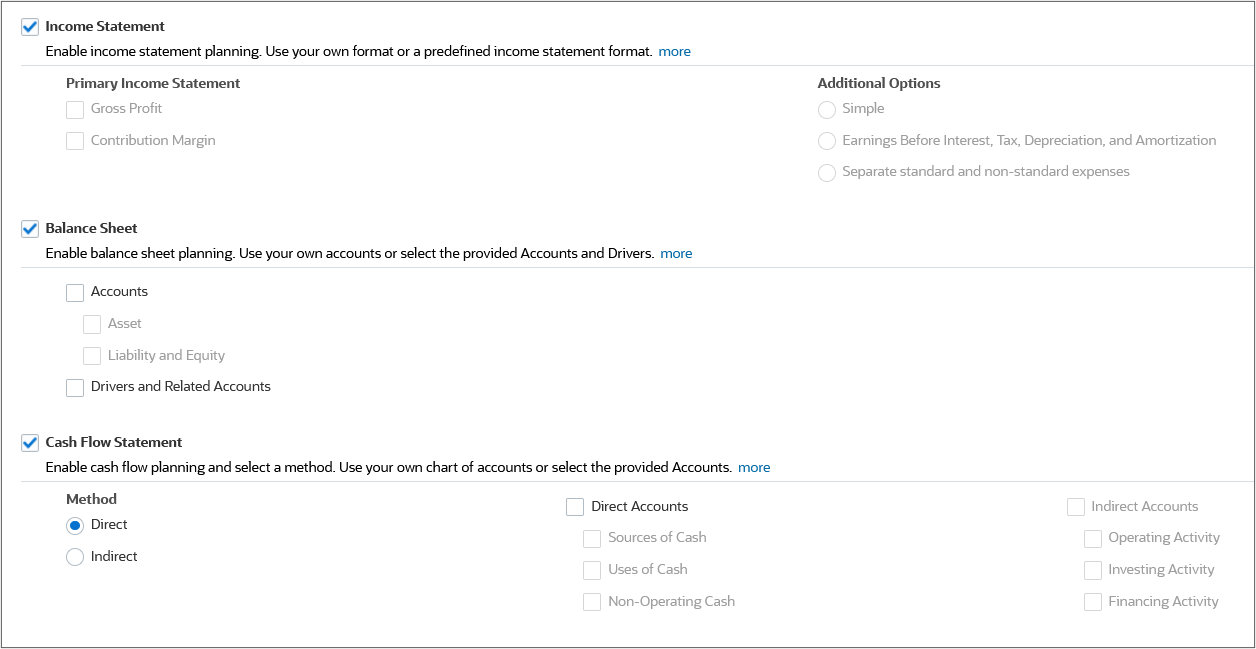Enable the Indirect Accounts checkbox
The width and height of the screenshot is (1256, 649).
click(x=1076, y=507)
